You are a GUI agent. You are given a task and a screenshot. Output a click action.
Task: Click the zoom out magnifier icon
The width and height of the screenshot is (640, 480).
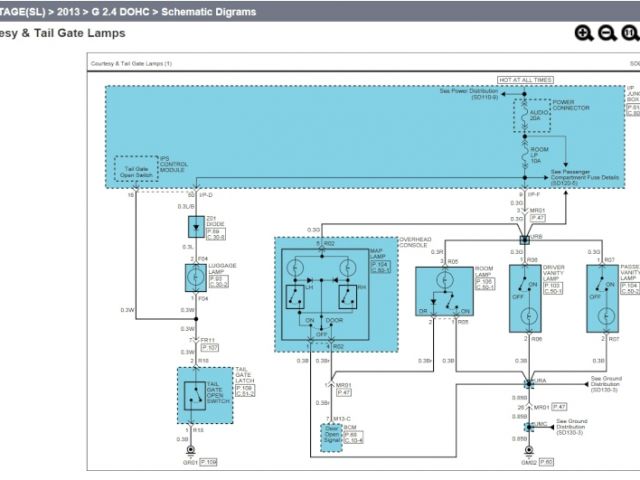(x=607, y=33)
